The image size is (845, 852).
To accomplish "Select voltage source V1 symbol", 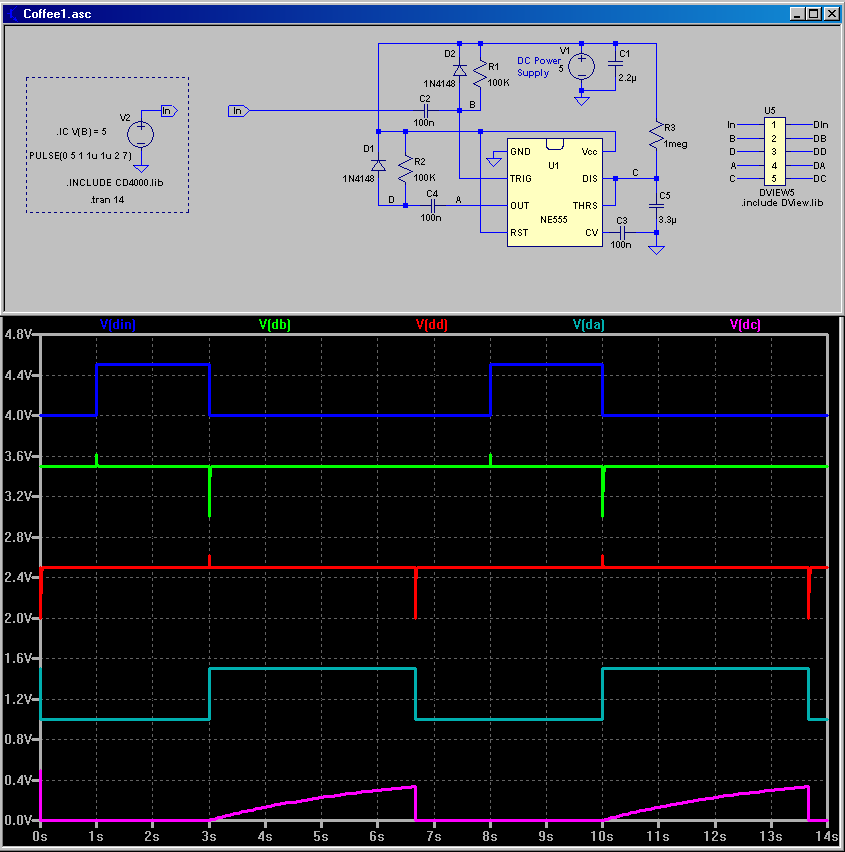I will click(x=581, y=67).
